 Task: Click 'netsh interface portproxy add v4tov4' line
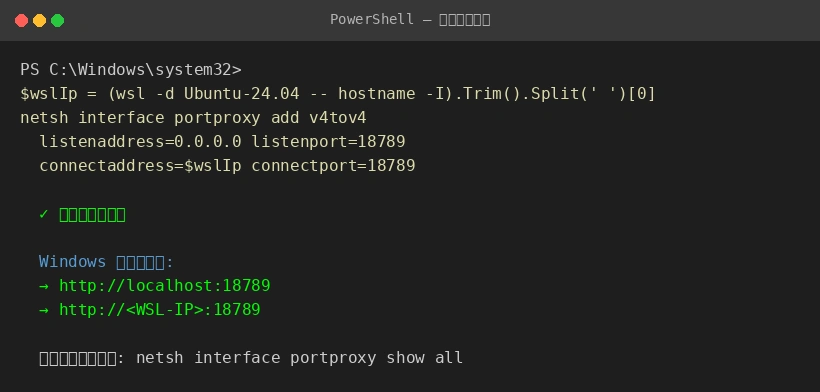[193, 118]
